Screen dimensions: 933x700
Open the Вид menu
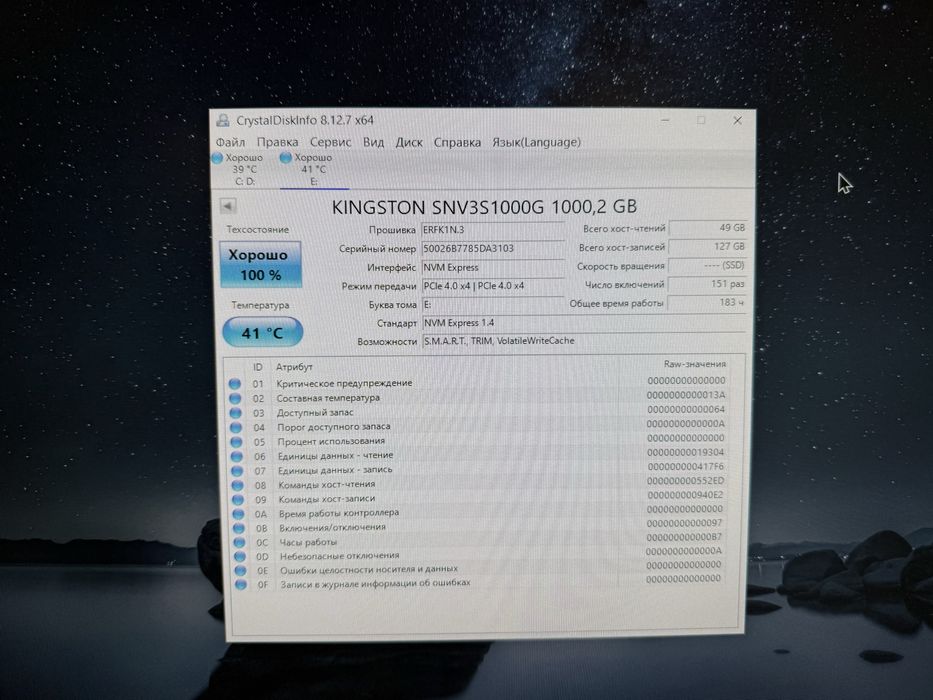click(x=373, y=142)
